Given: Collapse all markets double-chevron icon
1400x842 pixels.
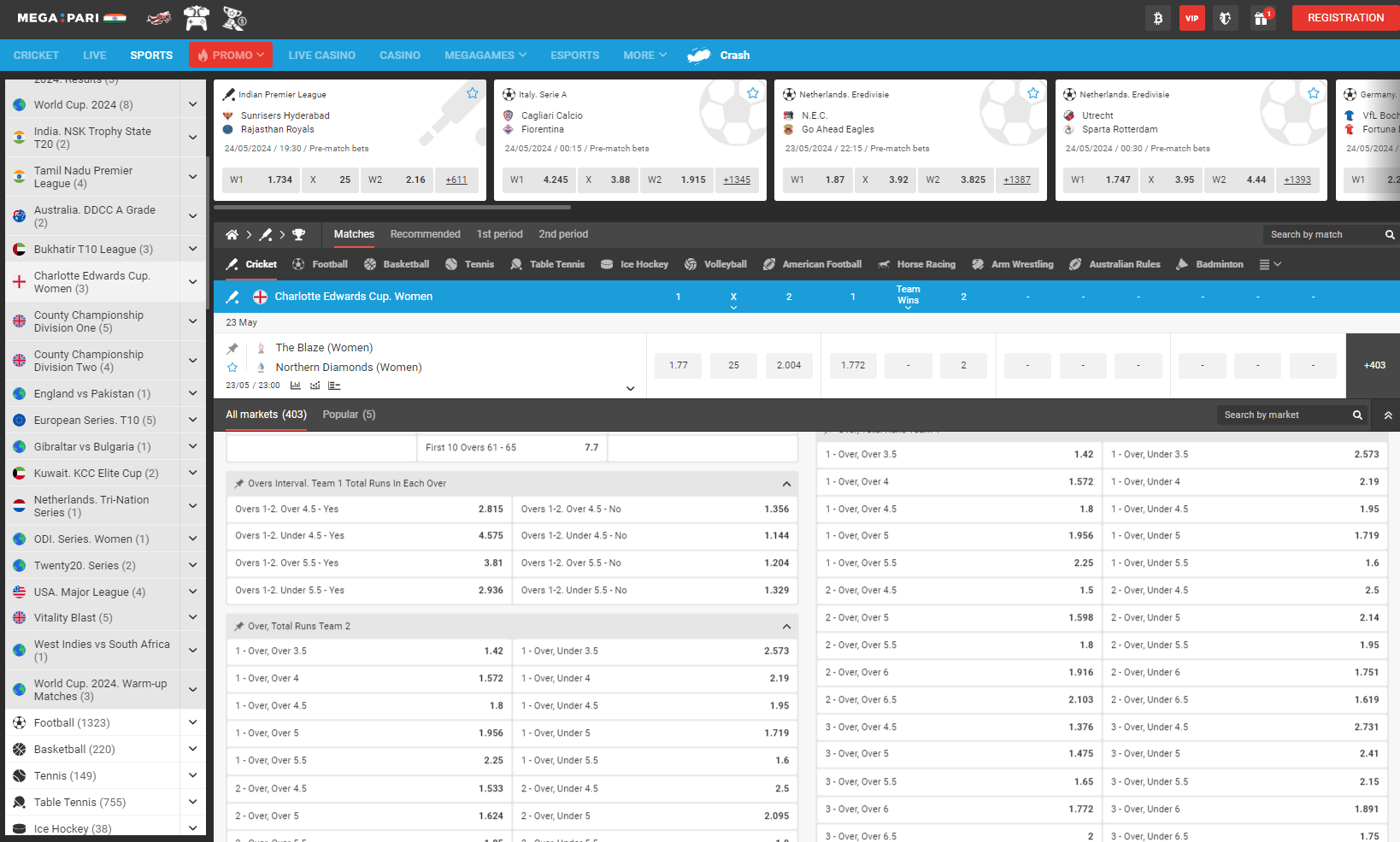Looking at the screenshot, I should tap(1388, 415).
